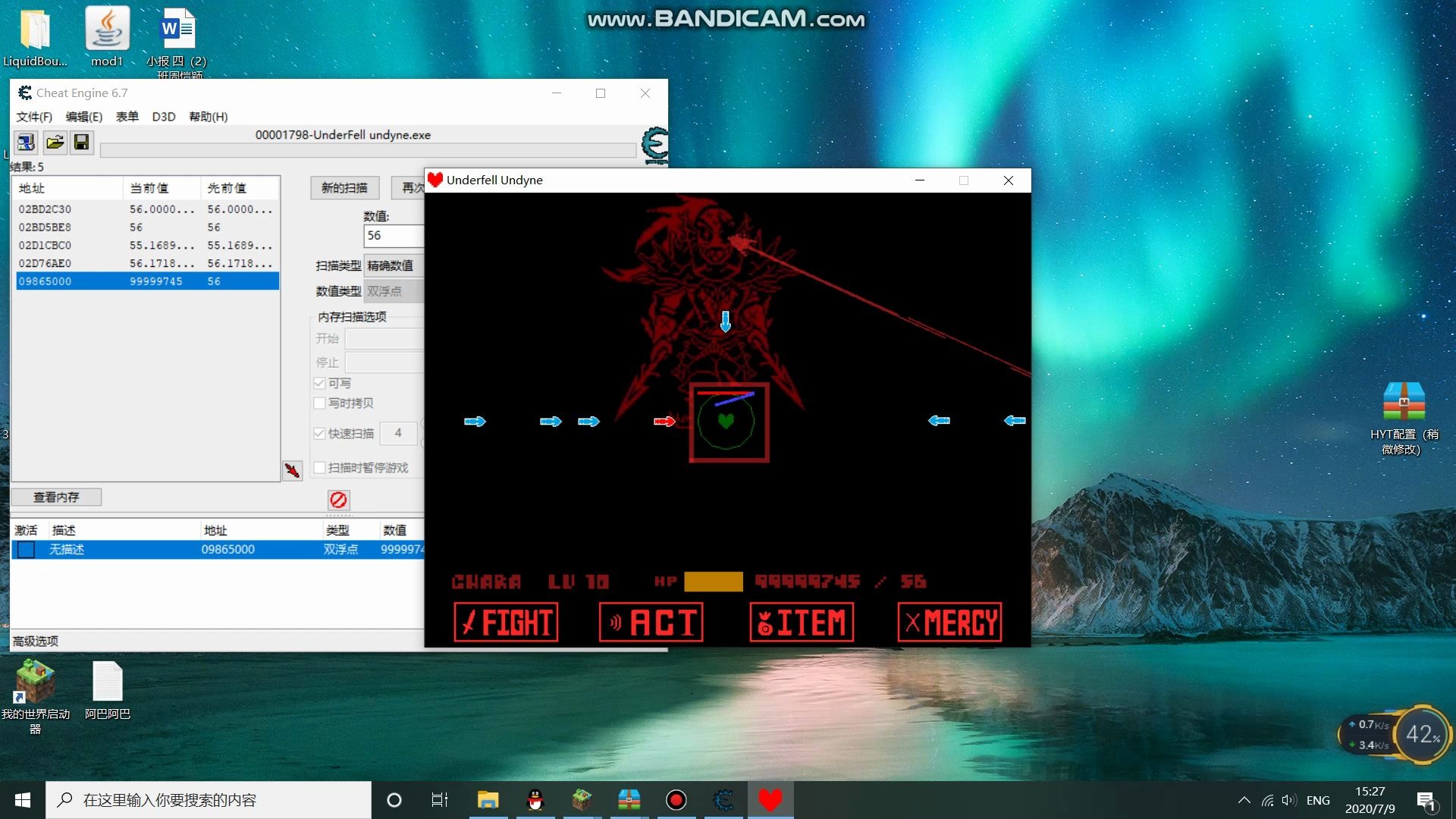The image size is (1456, 819).
Task: Switch to Minecraft block icon on taskbar
Action: click(582, 800)
